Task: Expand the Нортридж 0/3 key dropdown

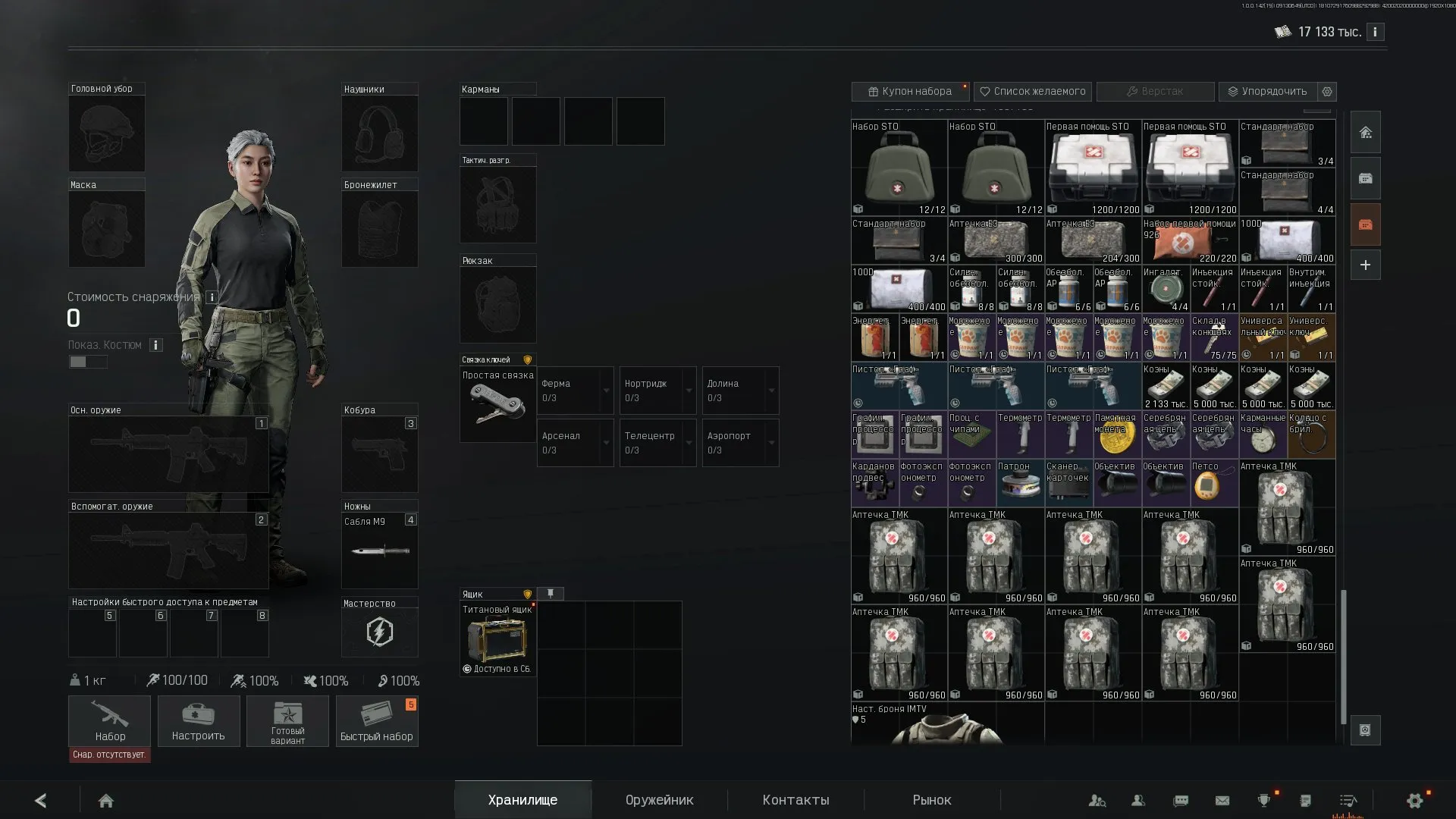Action: [658, 391]
